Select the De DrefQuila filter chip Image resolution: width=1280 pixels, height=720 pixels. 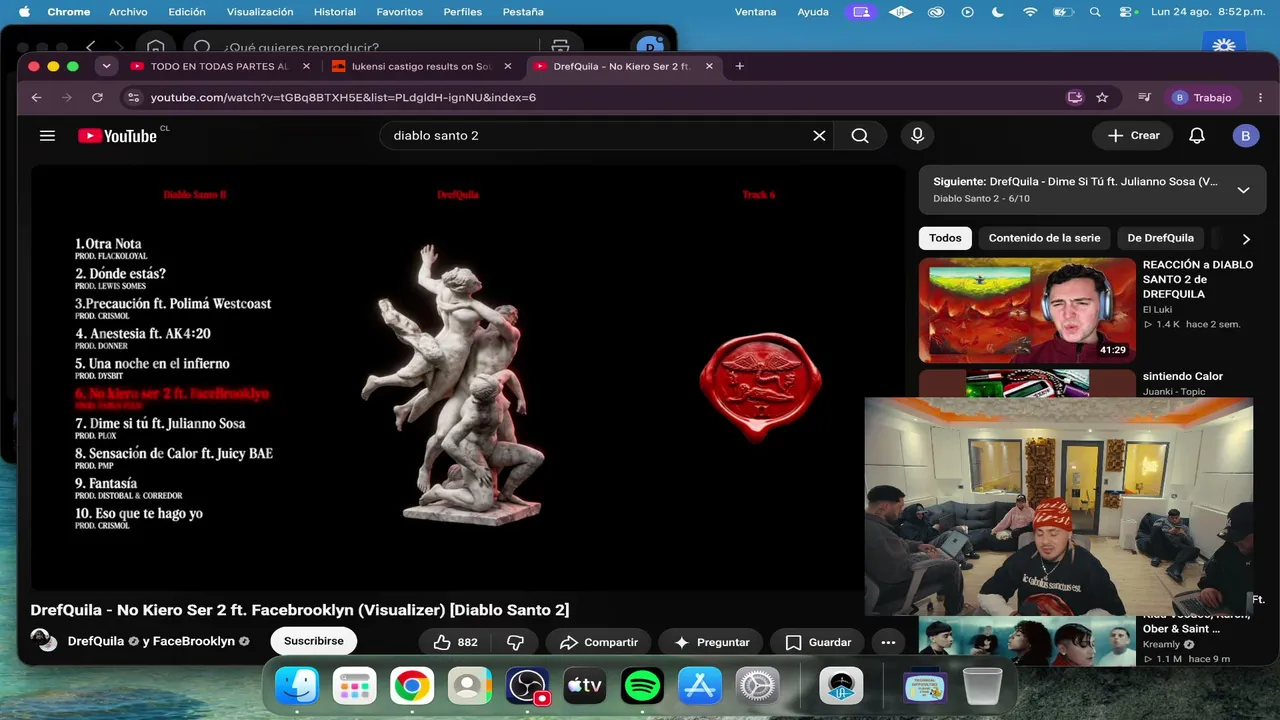pos(1160,238)
